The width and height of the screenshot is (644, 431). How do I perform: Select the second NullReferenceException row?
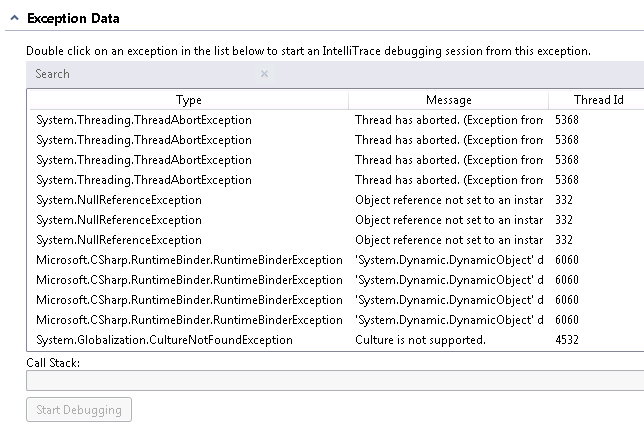pyautogui.click(x=118, y=220)
